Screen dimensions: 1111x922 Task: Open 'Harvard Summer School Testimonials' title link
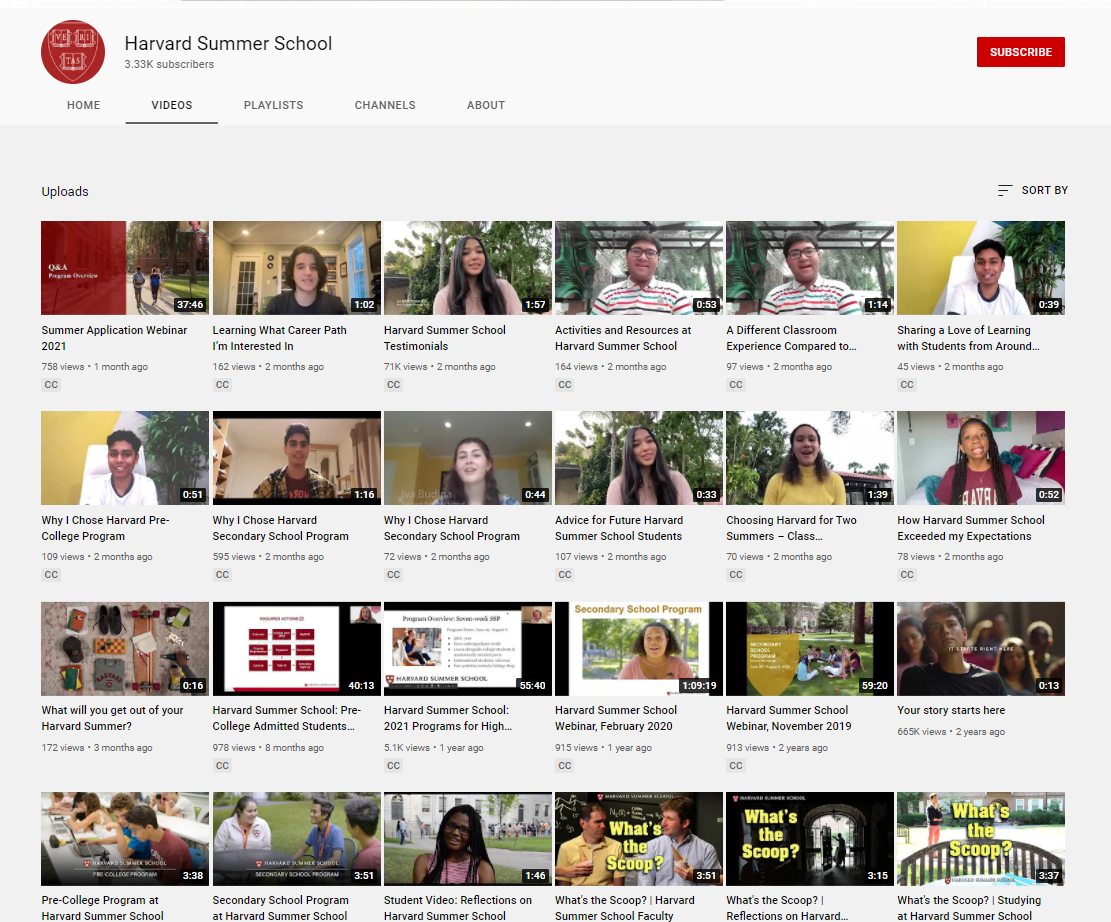point(444,338)
